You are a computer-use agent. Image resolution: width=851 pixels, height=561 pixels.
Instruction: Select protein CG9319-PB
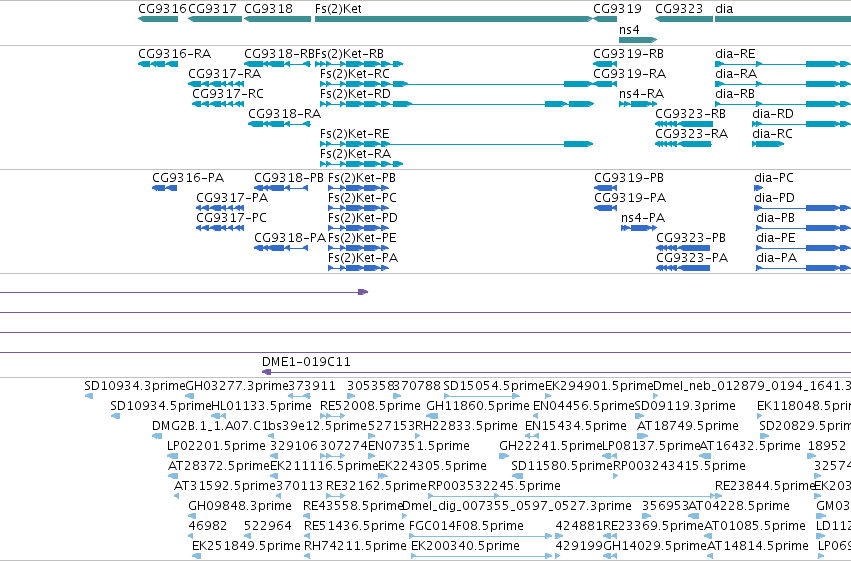[606, 188]
